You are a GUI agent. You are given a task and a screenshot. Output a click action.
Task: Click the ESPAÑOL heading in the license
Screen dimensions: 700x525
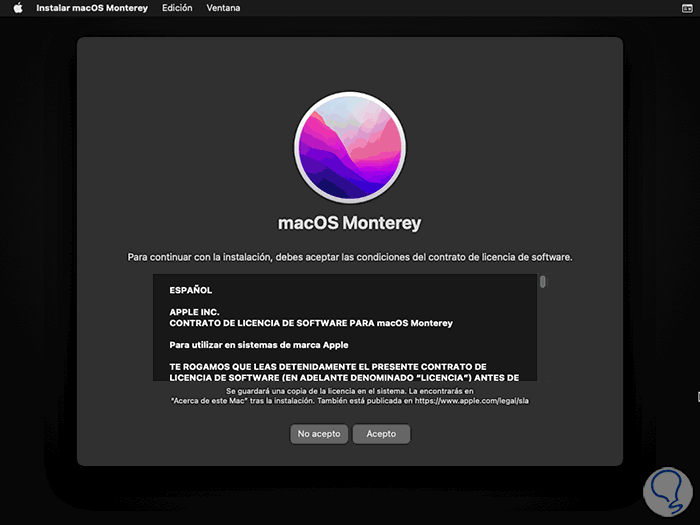(x=191, y=290)
